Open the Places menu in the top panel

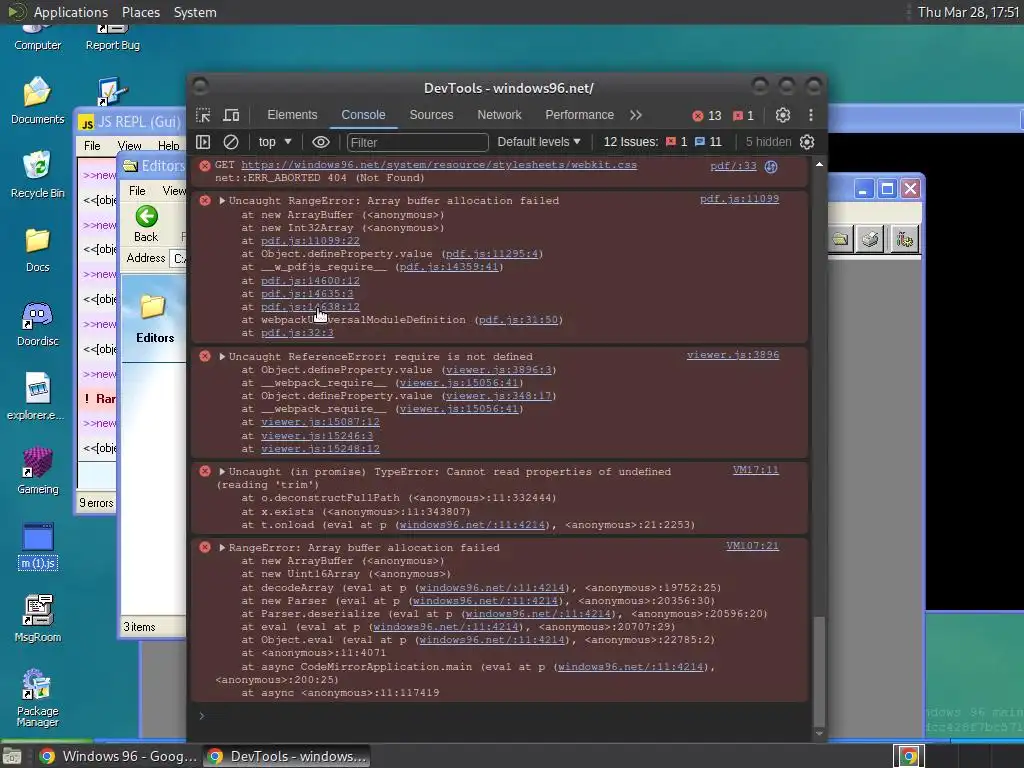pyautogui.click(x=140, y=12)
